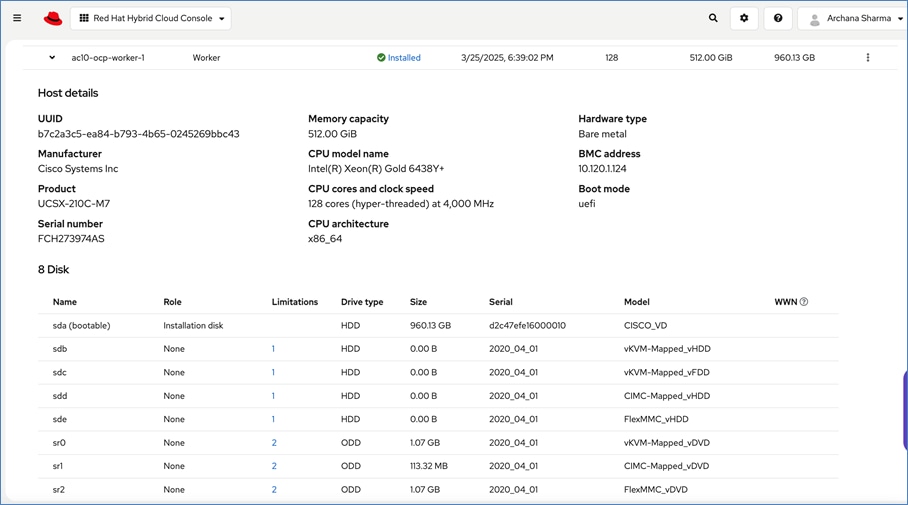Click the Installed status link
This screenshot has width=908, height=505.
tap(404, 57)
